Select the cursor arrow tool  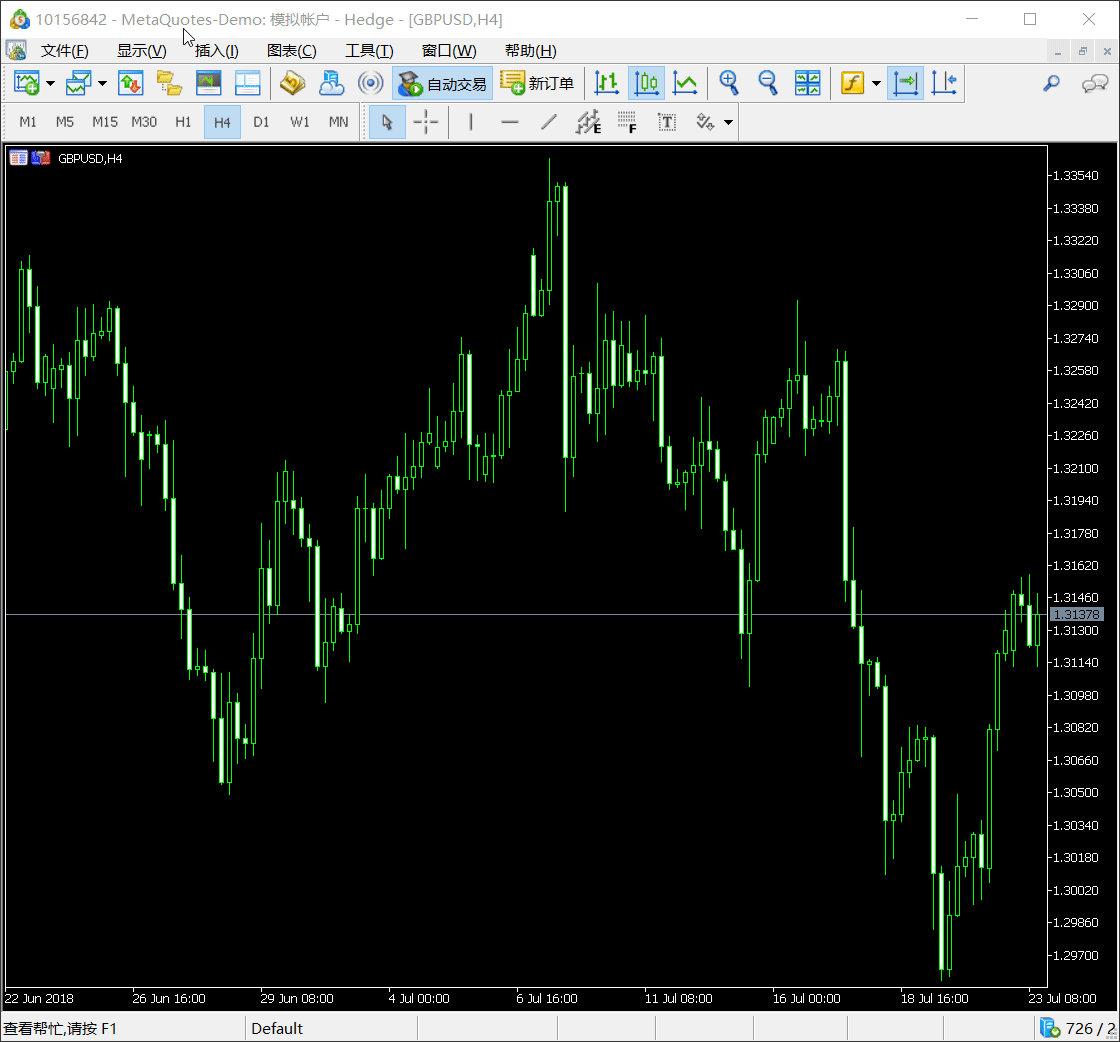[387, 122]
